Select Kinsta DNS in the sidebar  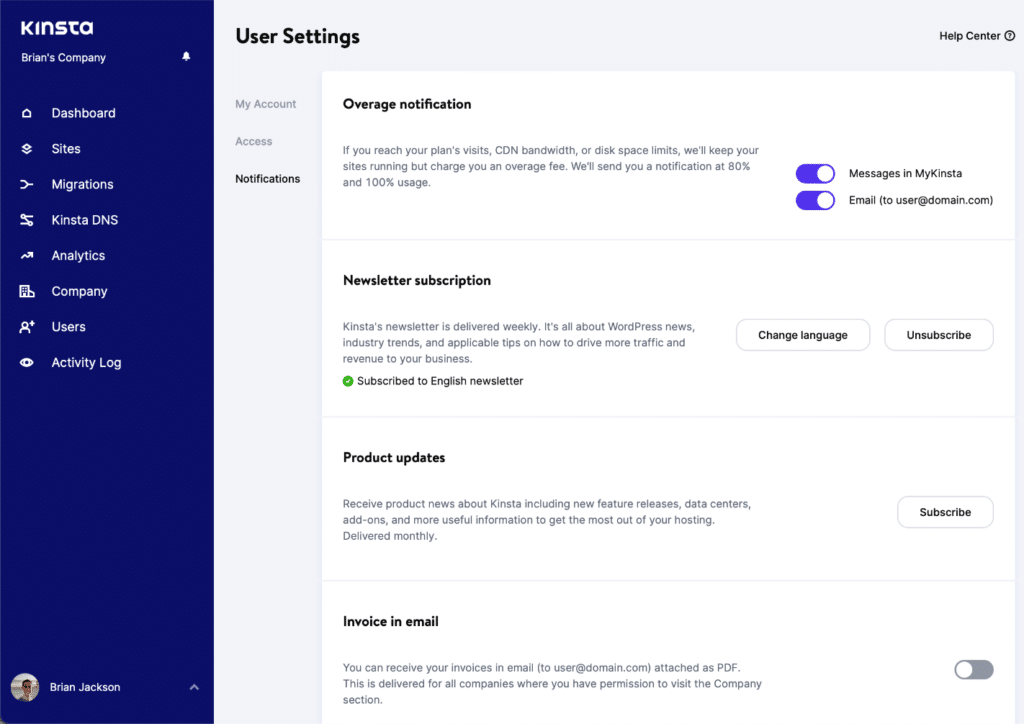[x=85, y=220]
